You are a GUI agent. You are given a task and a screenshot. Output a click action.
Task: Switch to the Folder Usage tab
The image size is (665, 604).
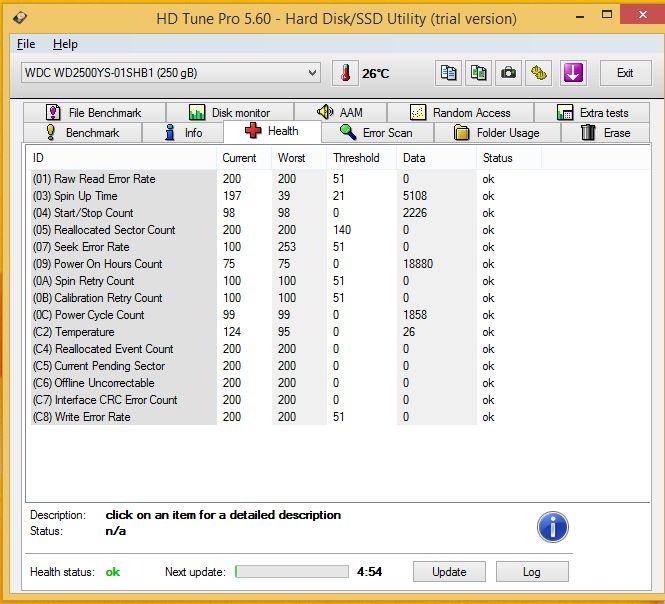(x=497, y=133)
